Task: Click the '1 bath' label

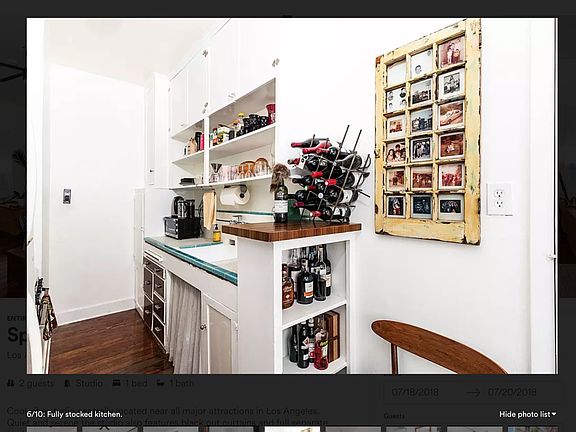Action: coord(181,384)
